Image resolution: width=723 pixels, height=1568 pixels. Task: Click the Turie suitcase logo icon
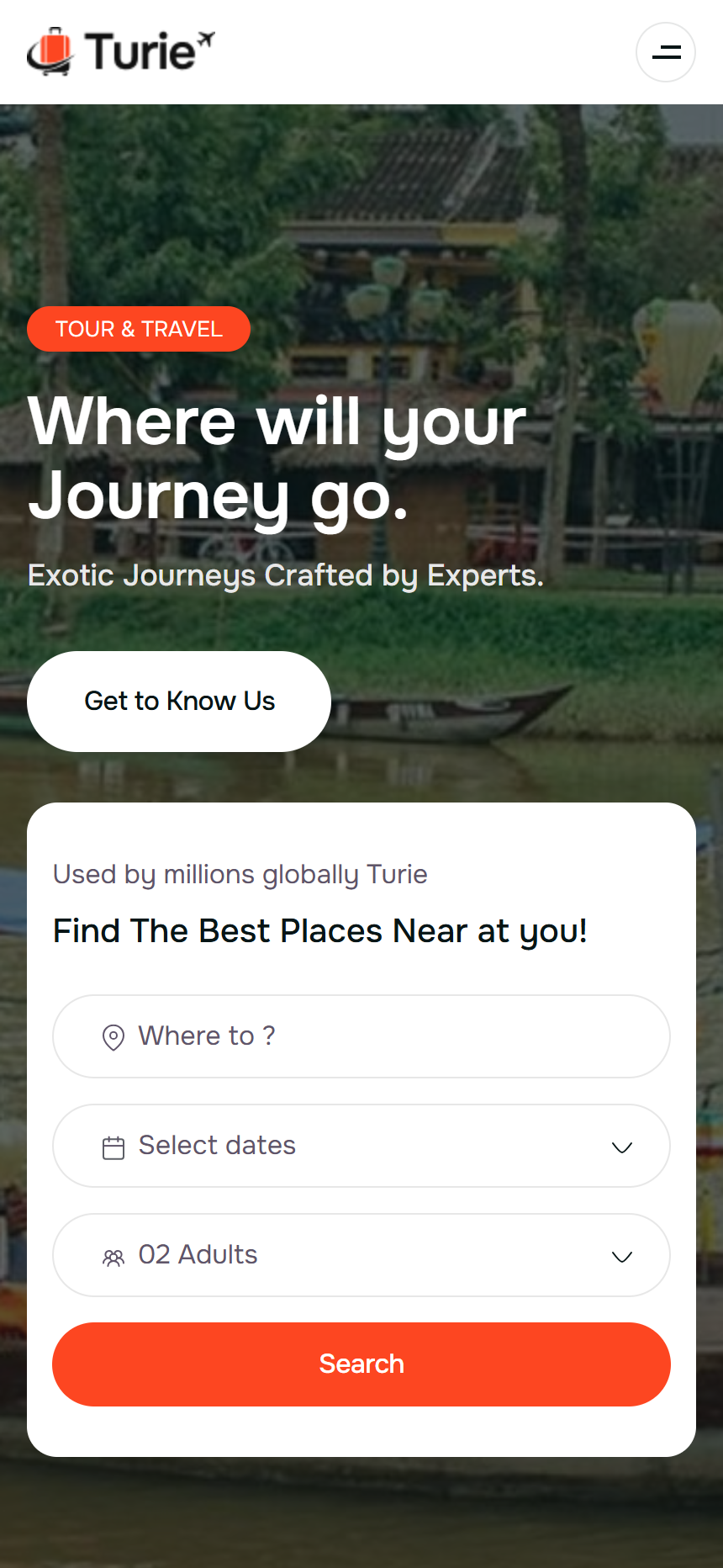[x=50, y=51]
